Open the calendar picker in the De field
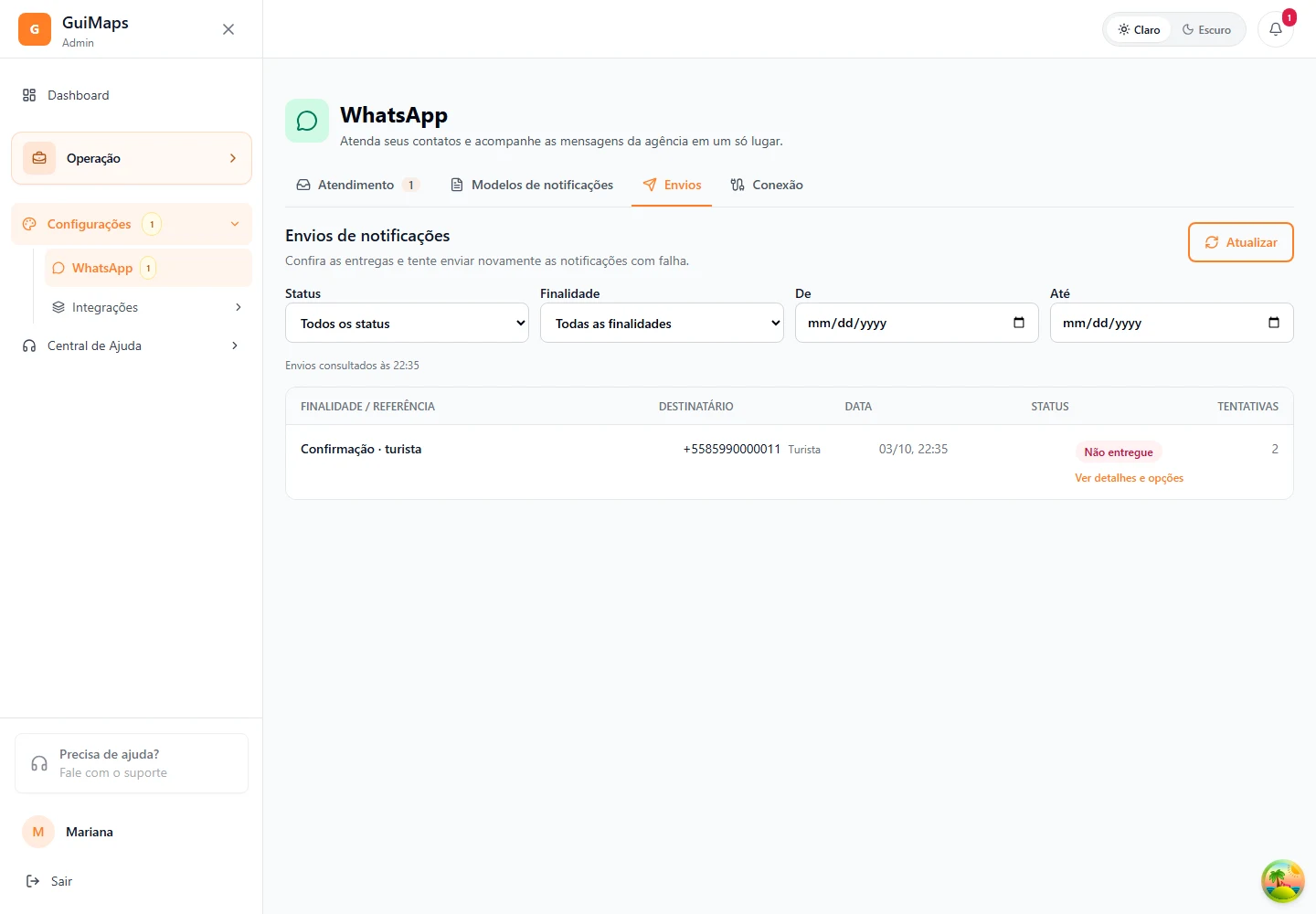Image resolution: width=1316 pixels, height=914 pixels. (1019, 323)
